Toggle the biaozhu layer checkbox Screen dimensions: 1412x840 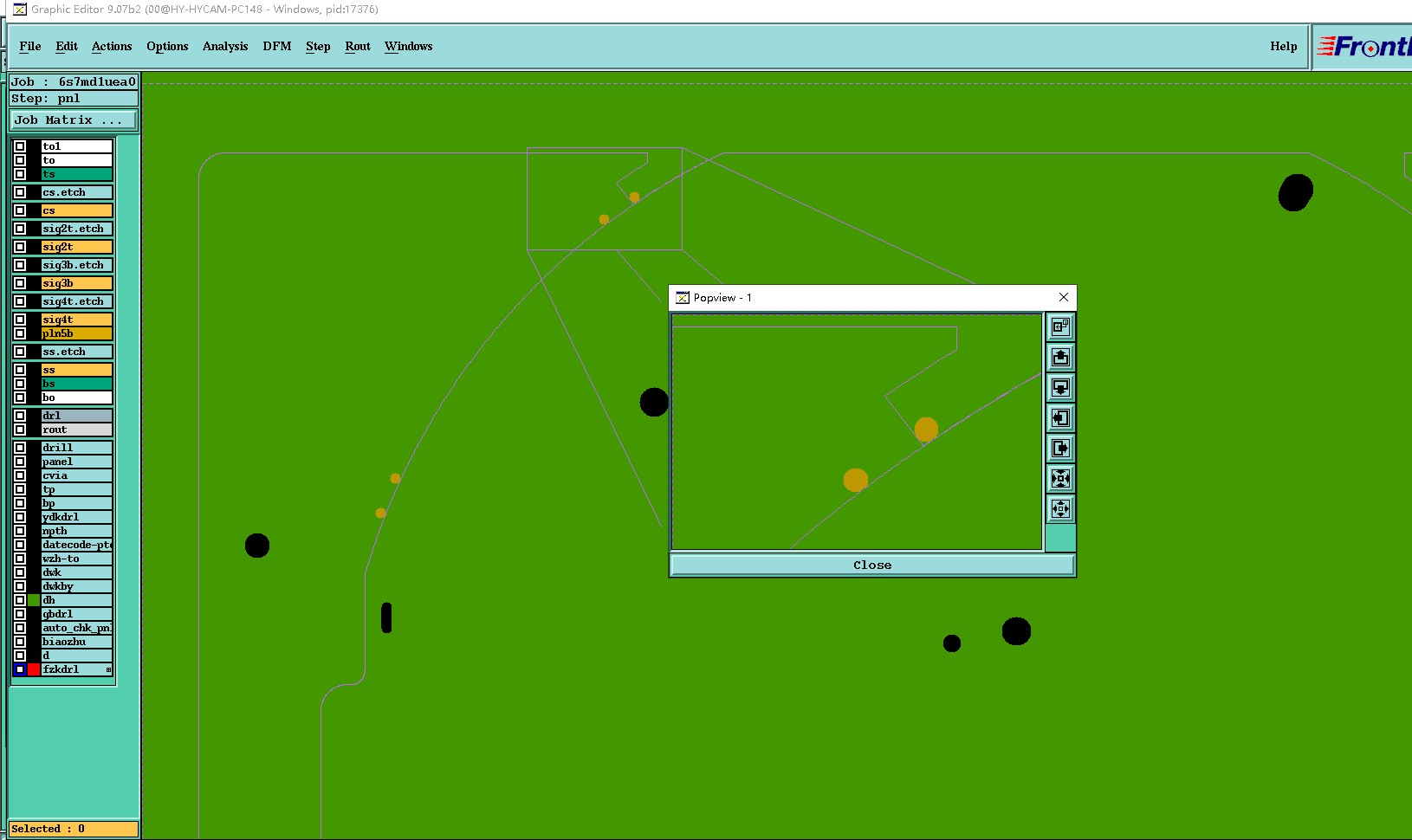(20, 642)
